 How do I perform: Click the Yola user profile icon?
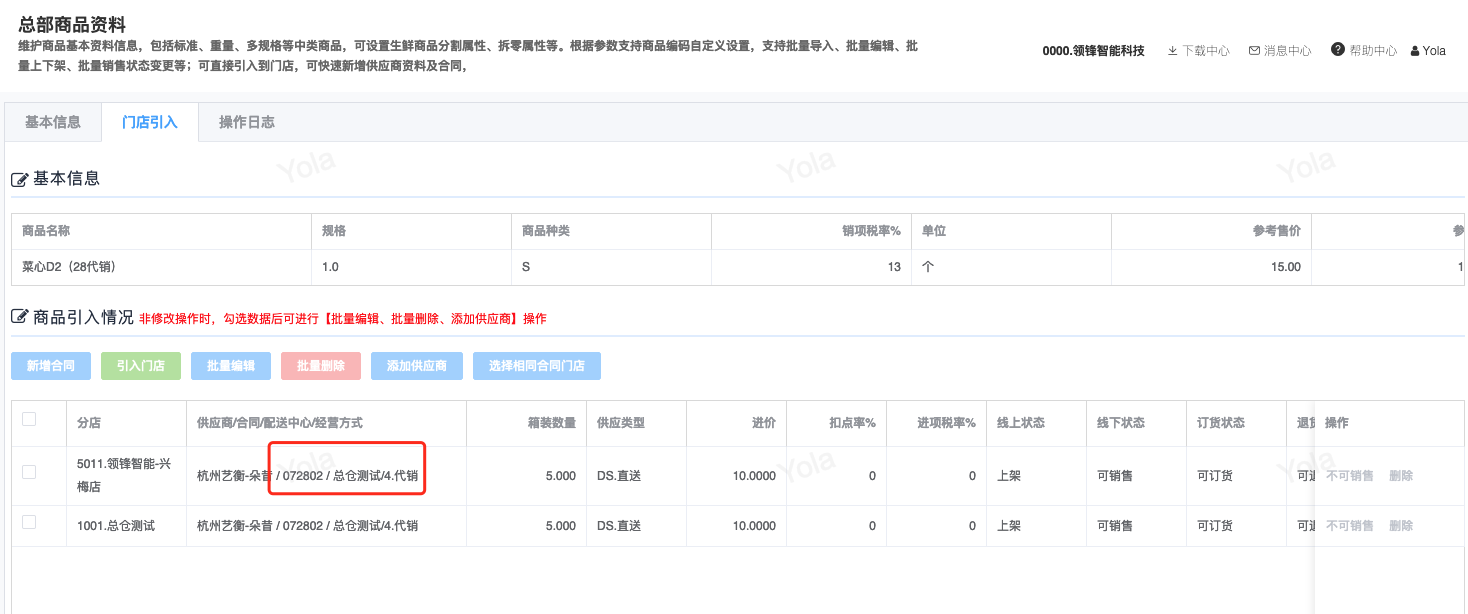[x=1414, y=51]
